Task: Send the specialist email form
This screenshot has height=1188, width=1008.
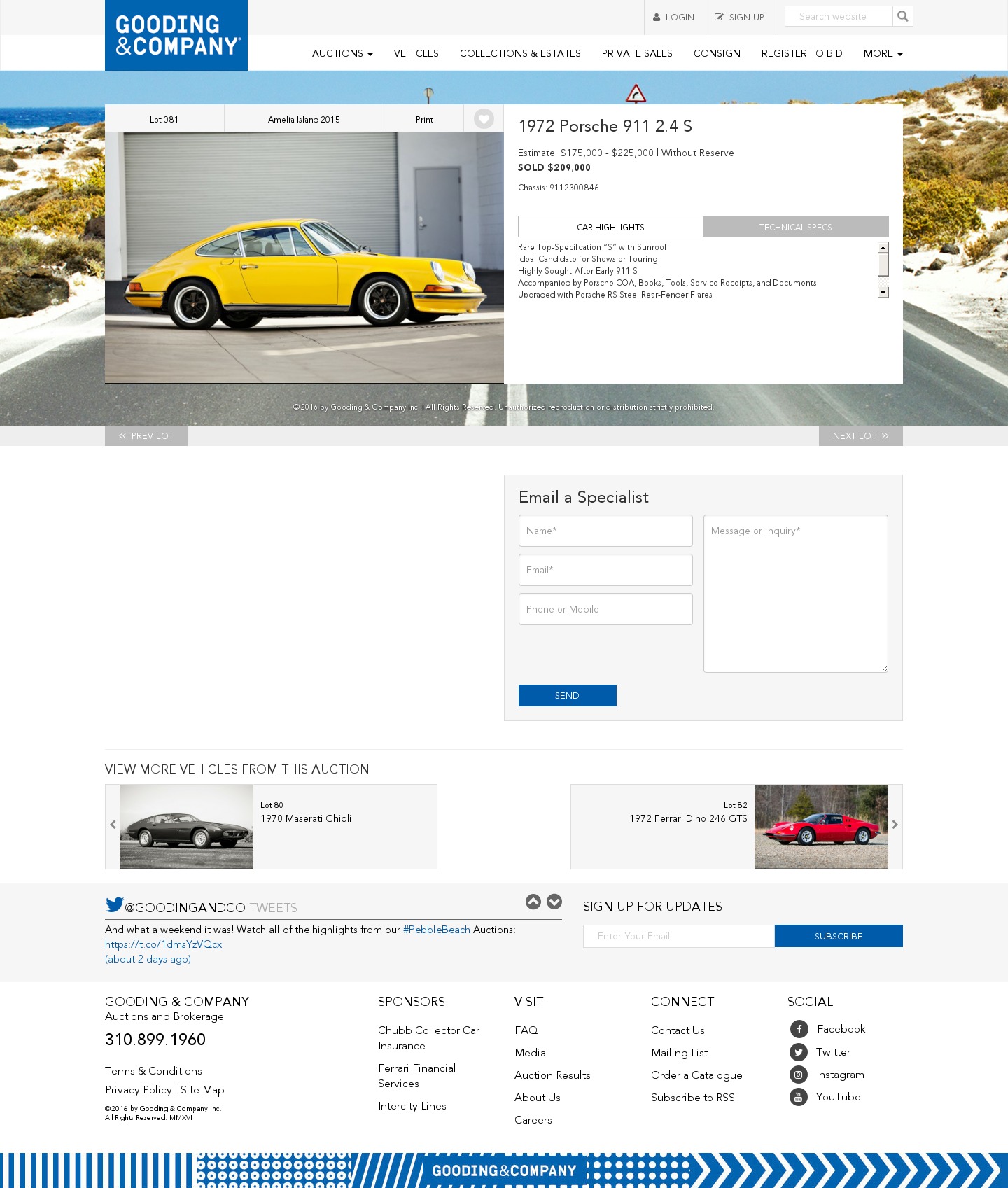Action: click(568, 695)
